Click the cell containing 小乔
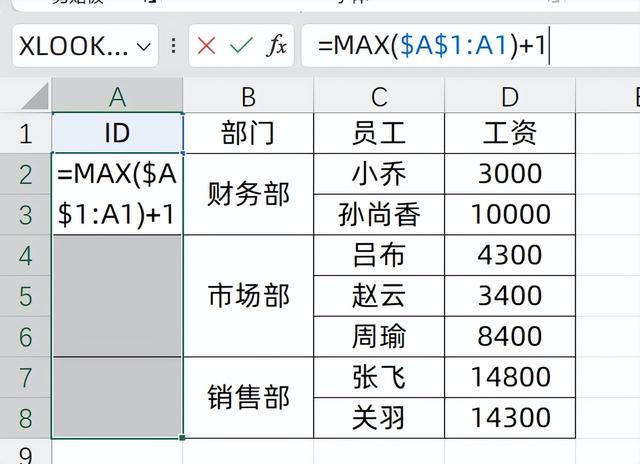 (379, 174)
